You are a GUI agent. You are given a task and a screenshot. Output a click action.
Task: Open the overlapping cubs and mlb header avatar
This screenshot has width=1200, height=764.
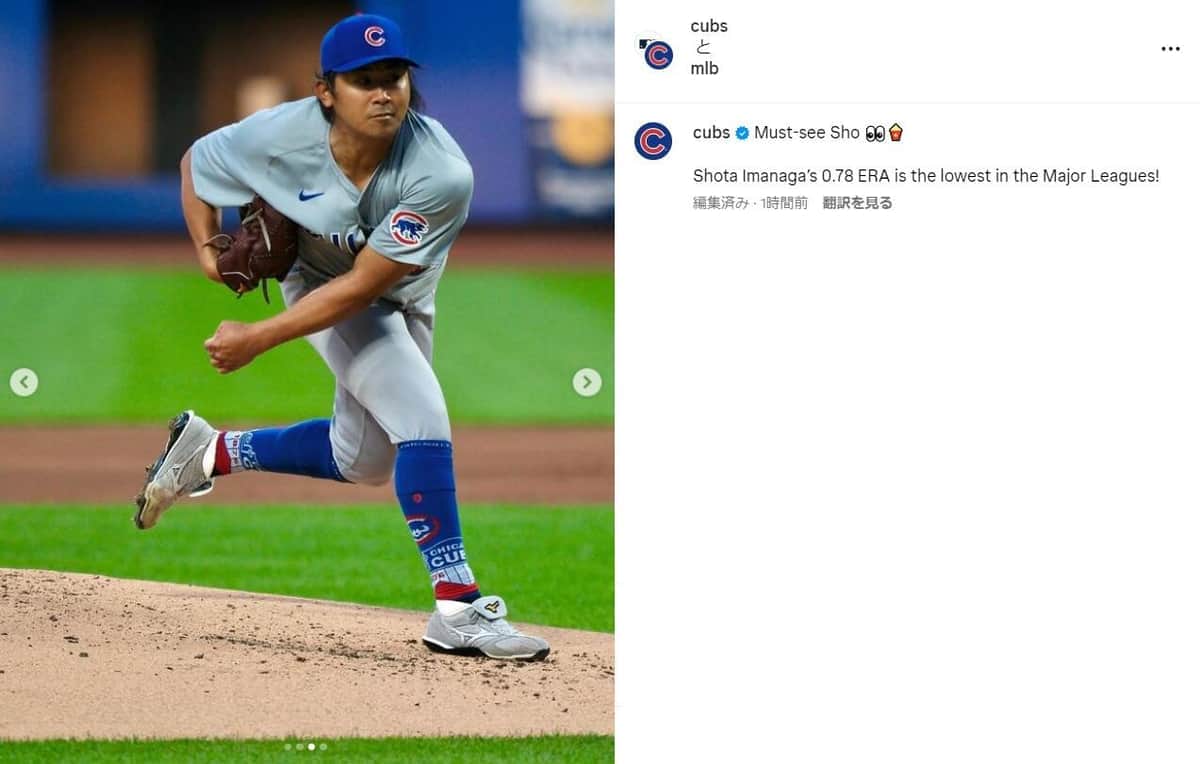[x=656, y=52]
